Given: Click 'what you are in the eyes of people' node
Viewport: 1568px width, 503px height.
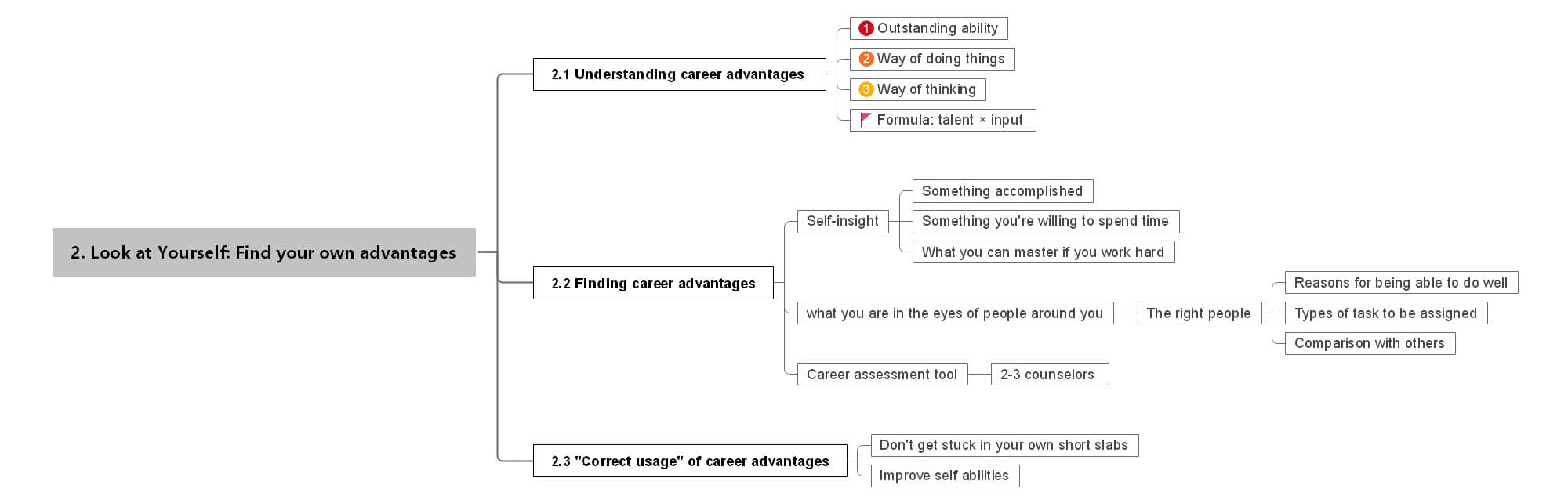Looking at the screenshot, I should tap(954, 313).
